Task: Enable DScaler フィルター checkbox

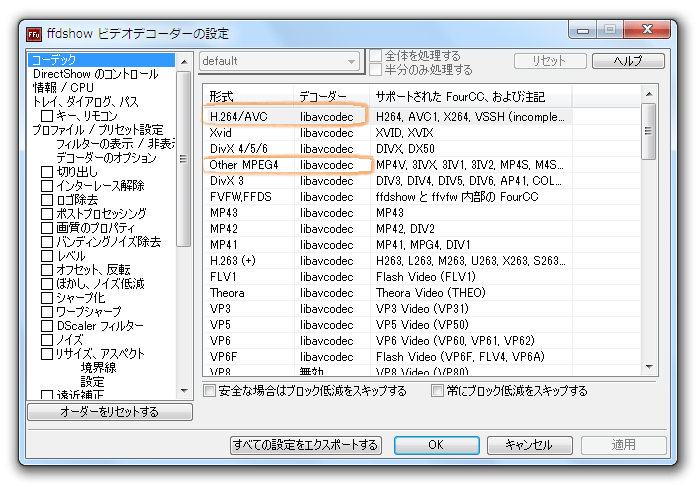Action: click(x=47, y=326)
